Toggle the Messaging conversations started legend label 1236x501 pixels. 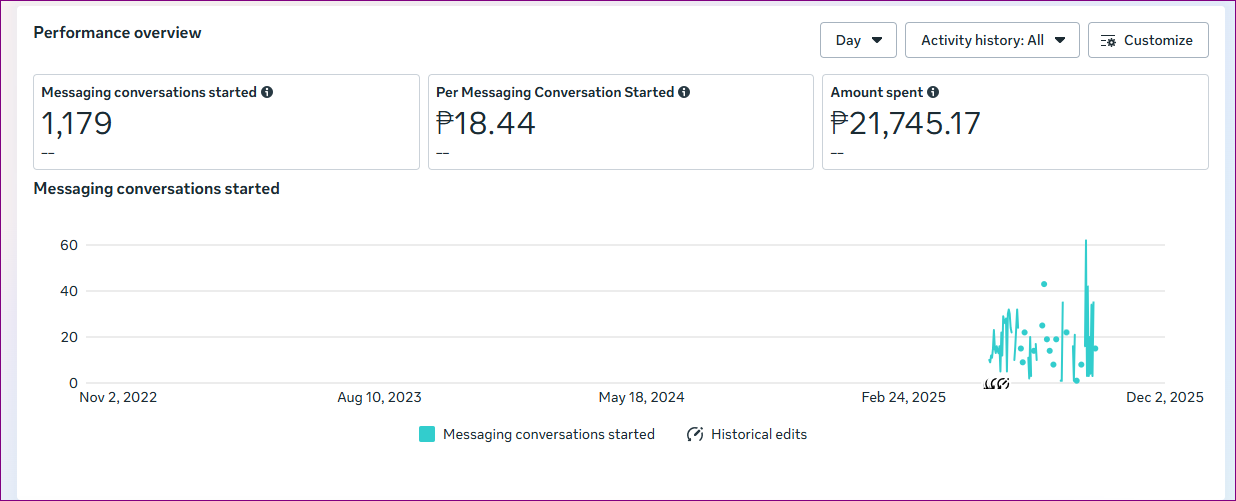548,434
